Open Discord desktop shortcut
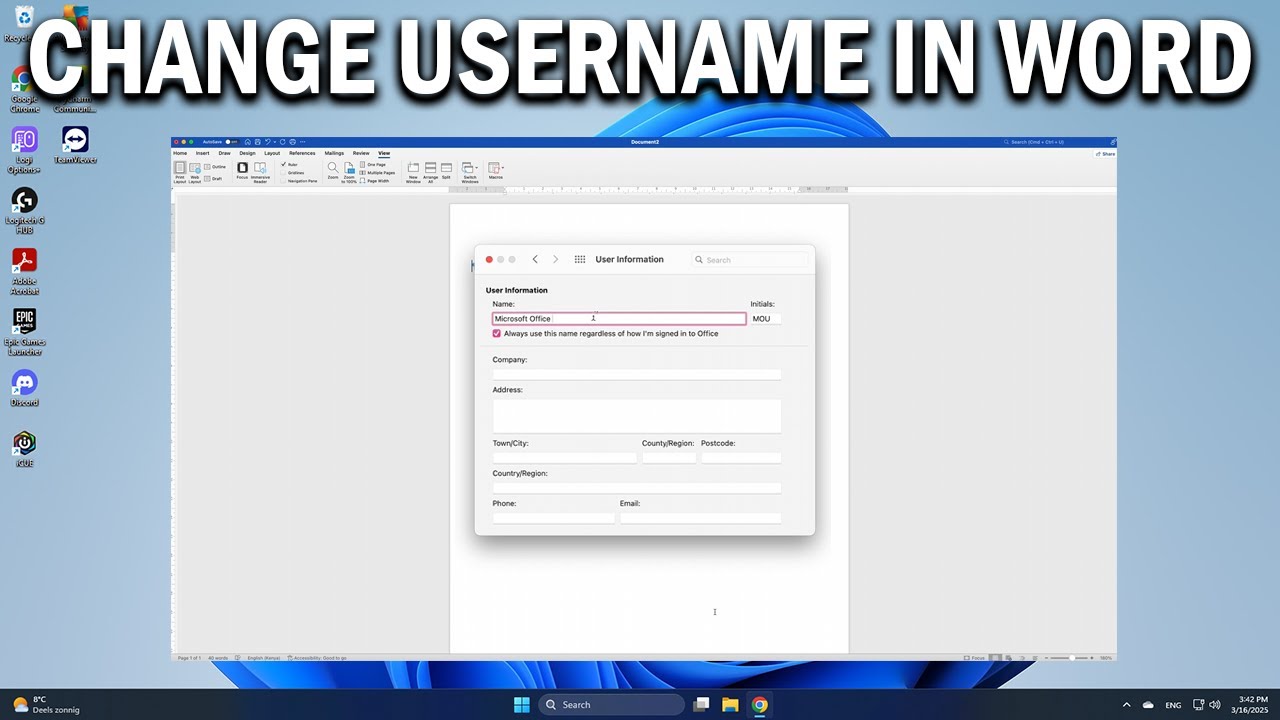1280x720 pixels. pyautogui.click(x=24, y=389)
